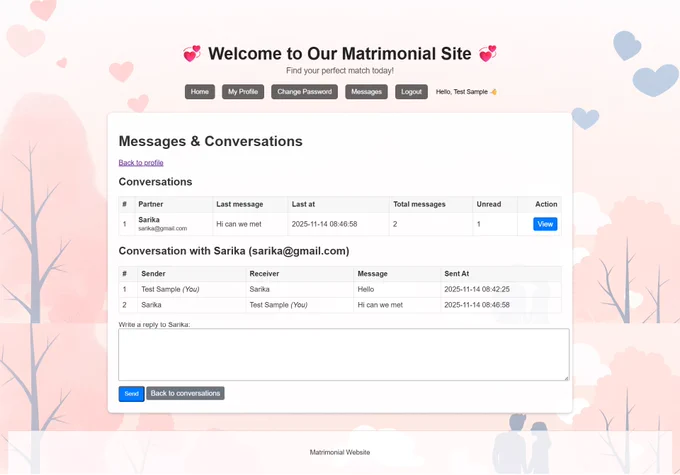Select the site title heading text

click(x=340, y=54)
